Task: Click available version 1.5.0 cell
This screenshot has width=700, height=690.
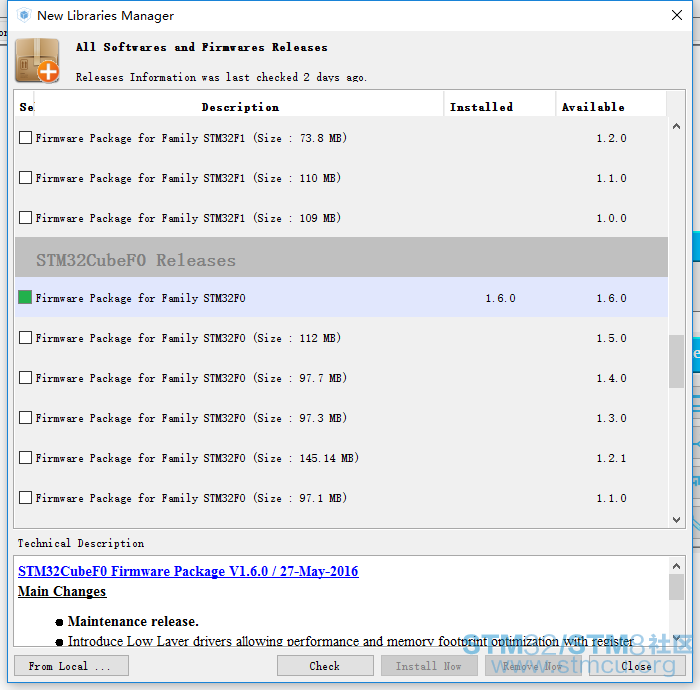Action: [612, 338]
